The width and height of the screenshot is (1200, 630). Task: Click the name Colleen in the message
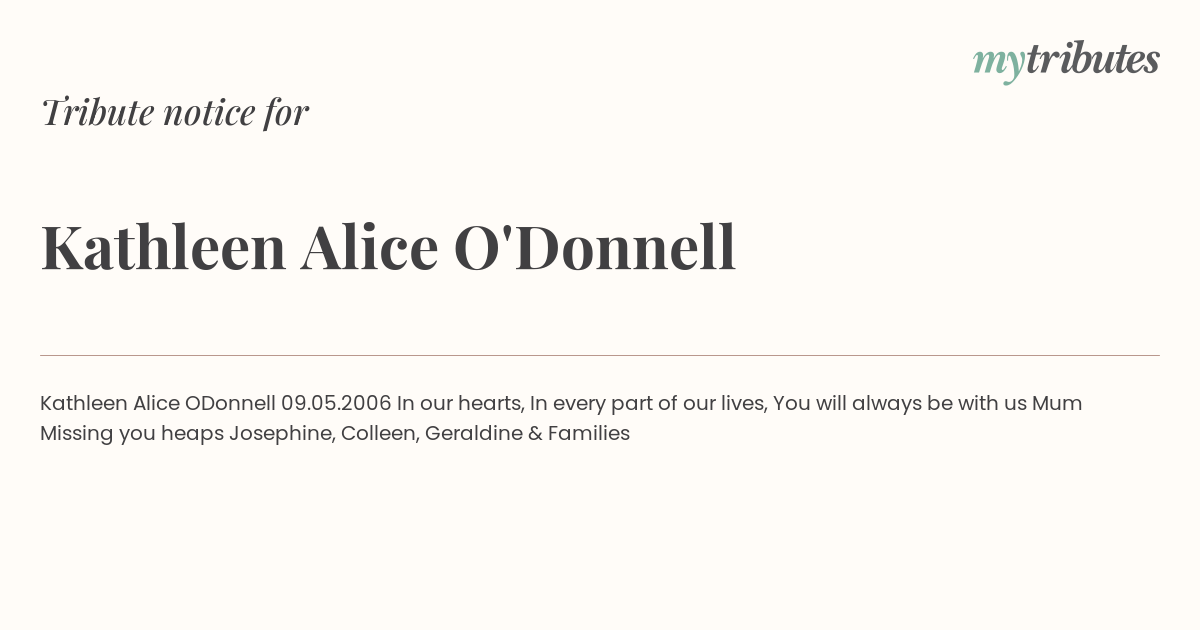pos(380,434)
